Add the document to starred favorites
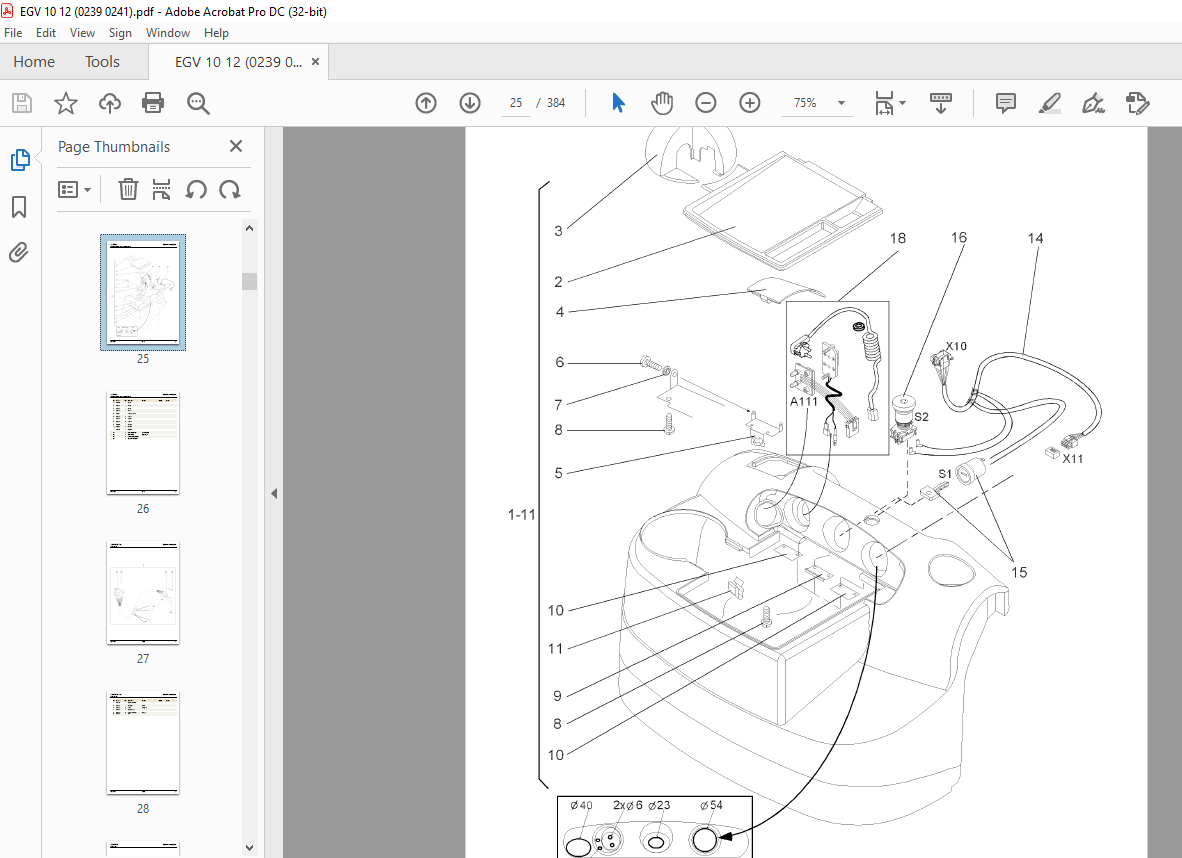 click(66, 103)
